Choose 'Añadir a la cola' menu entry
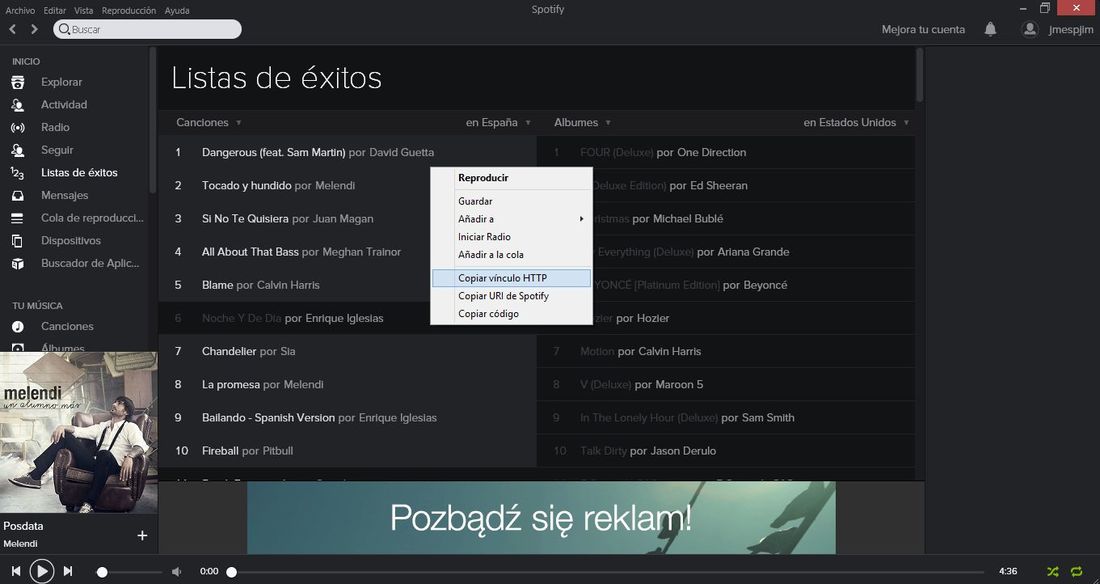 click(x=511, y=255)
